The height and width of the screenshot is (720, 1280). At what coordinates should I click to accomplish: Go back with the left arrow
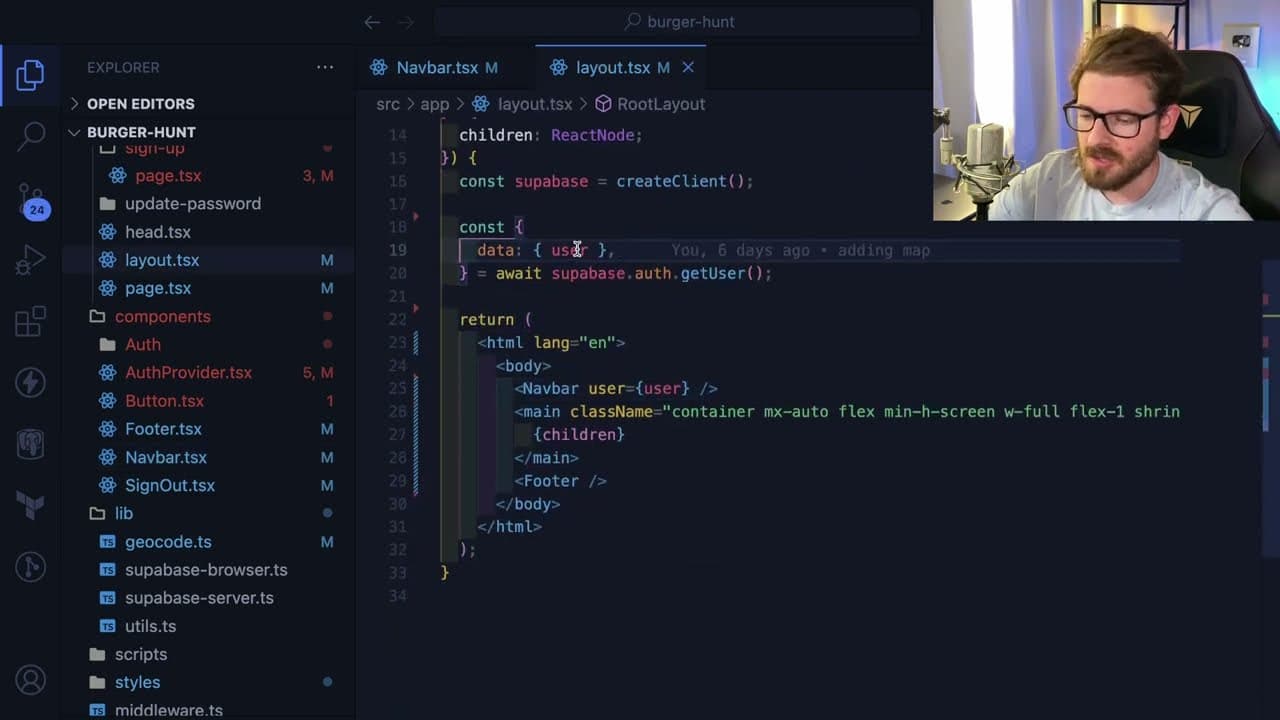(372, 21)
